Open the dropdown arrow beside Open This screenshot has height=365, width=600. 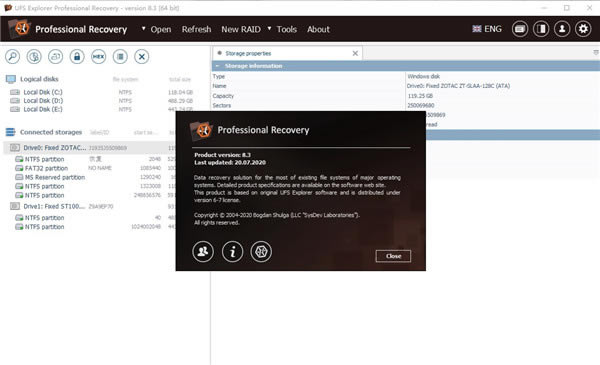[x=143, y=28]
